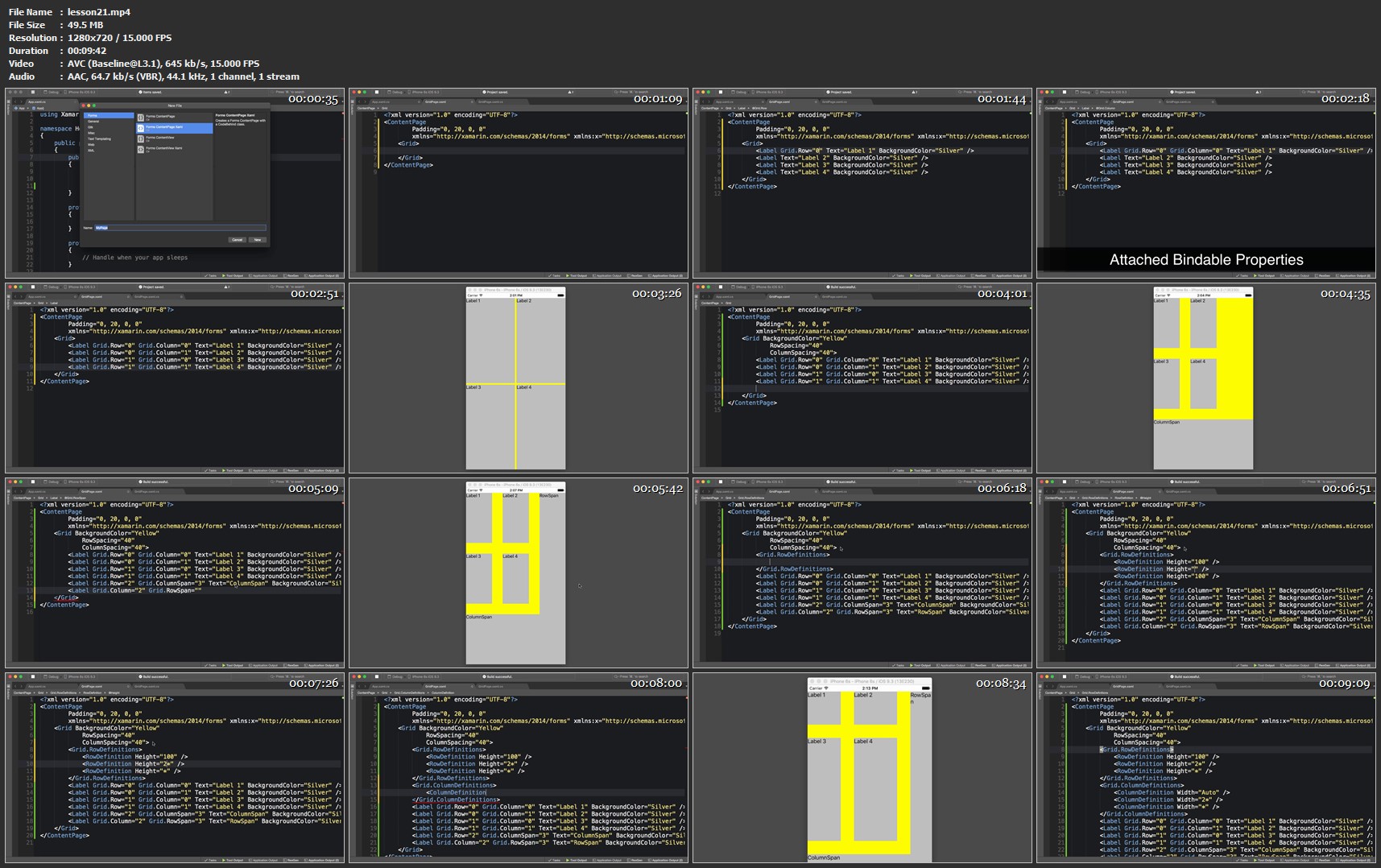Open the frame stamped 00:06:51
This screenshot has height=868, width=1381.
point(1206,572)
